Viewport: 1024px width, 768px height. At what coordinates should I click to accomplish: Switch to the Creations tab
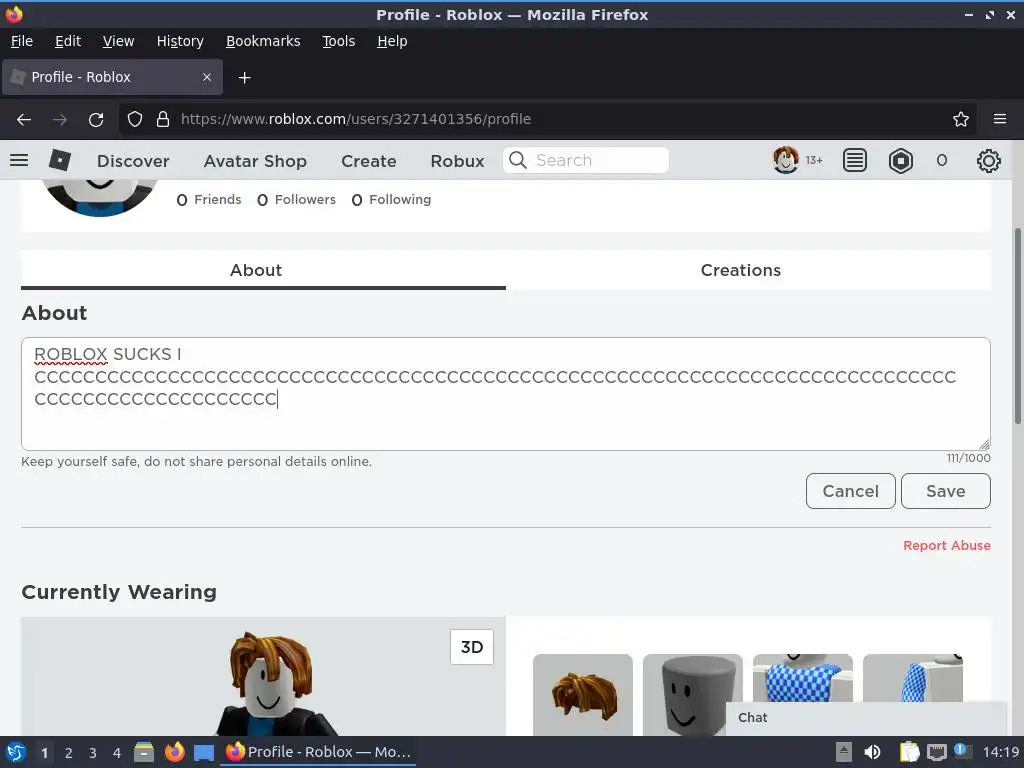click(748, 270)
